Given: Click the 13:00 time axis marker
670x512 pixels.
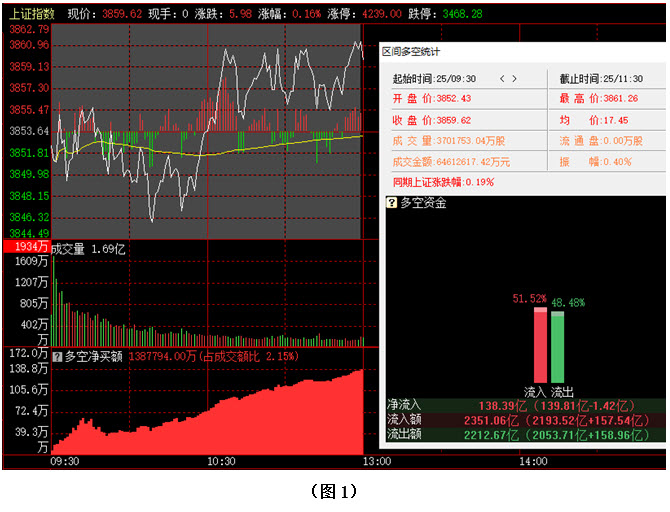Looking at the screenshot, I should tap(377, 461).
